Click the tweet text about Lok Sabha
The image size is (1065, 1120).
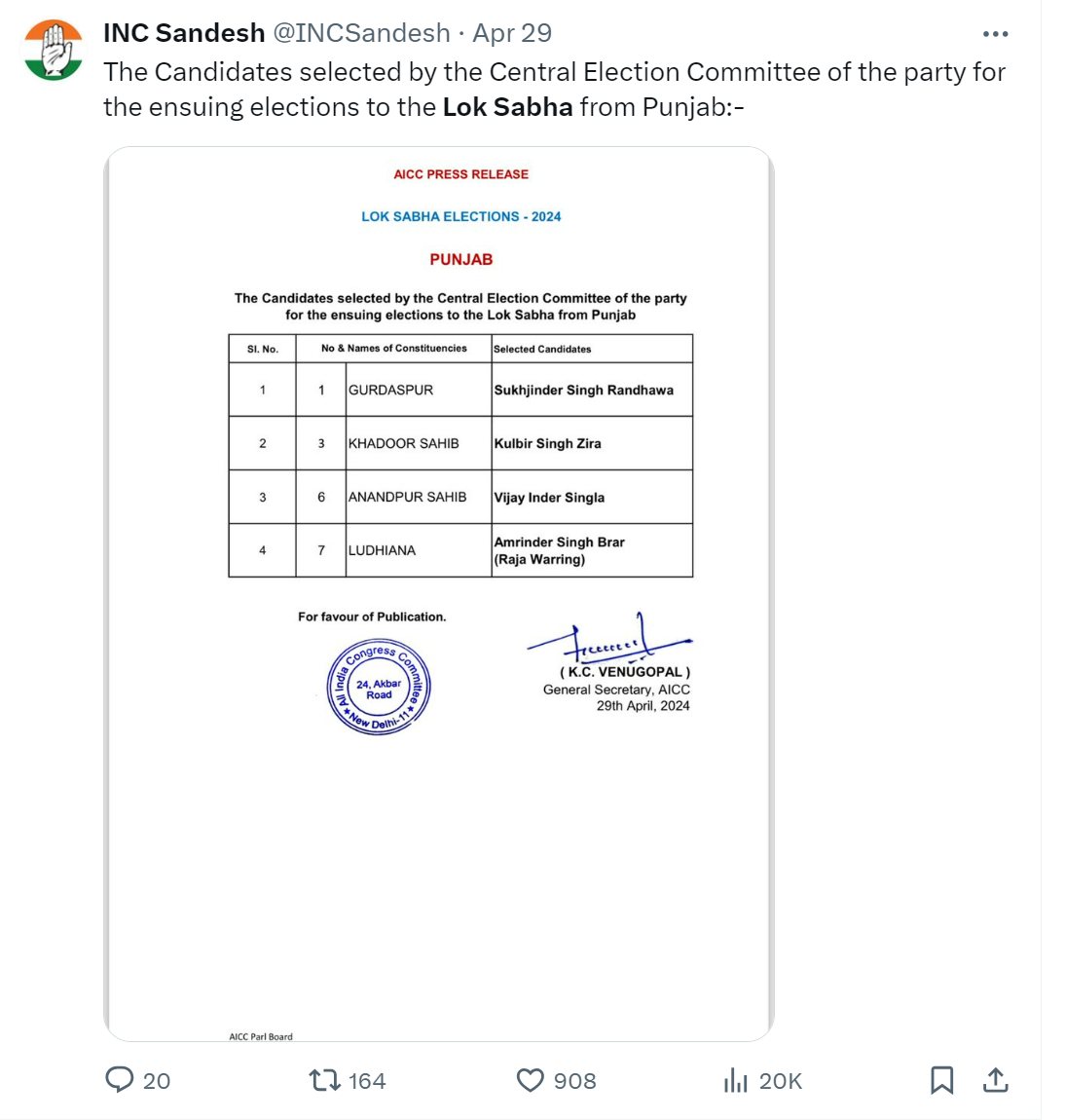tap(555, 90)
